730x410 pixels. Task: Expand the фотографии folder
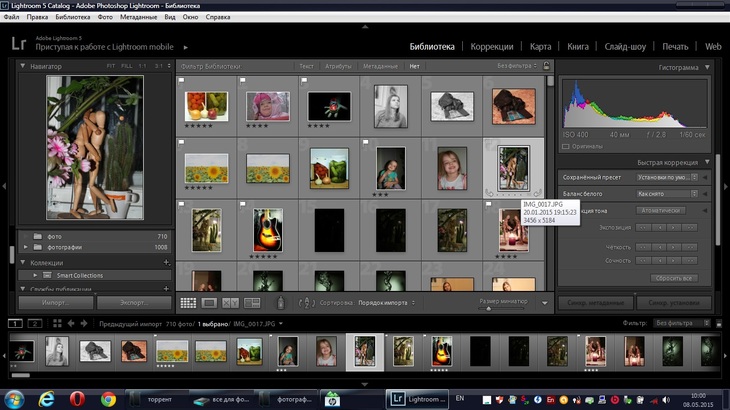coord(26,247)
